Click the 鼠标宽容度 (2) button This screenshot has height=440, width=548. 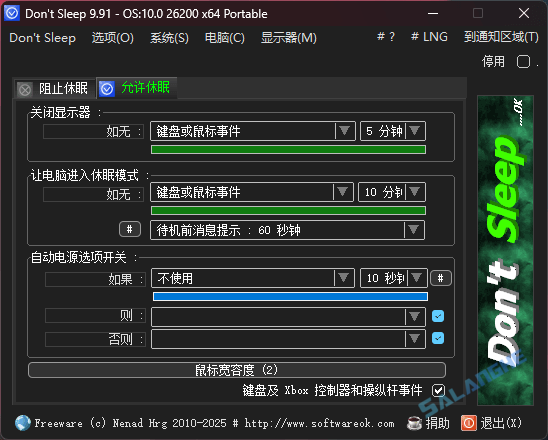point(237,370)
